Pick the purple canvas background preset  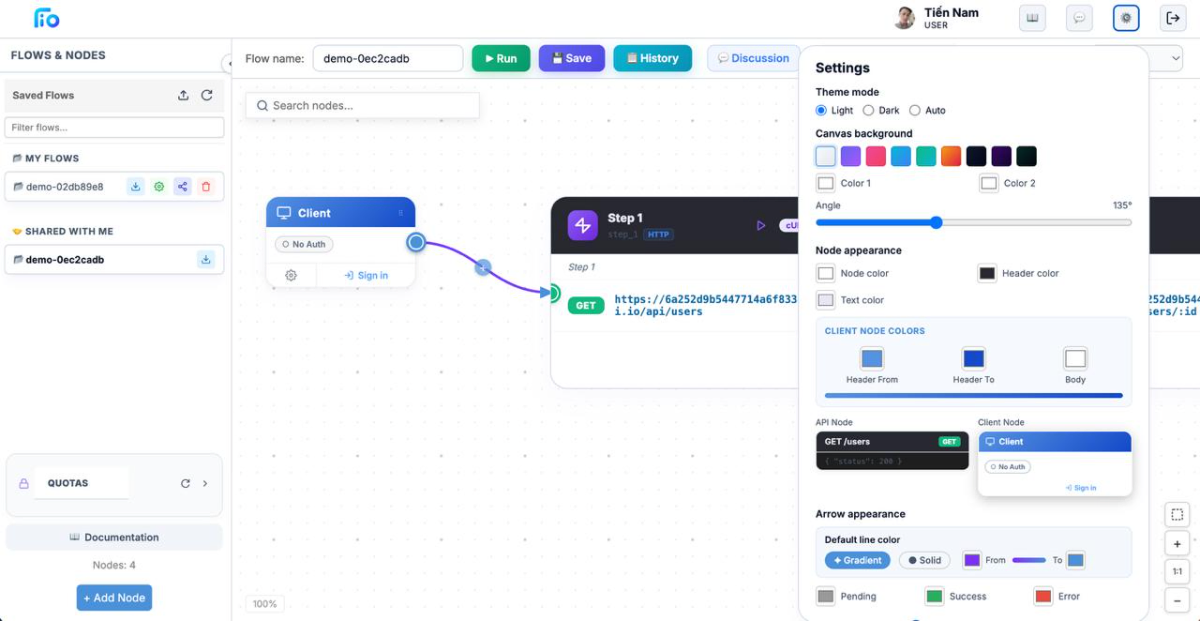click(x=851, y=156)
